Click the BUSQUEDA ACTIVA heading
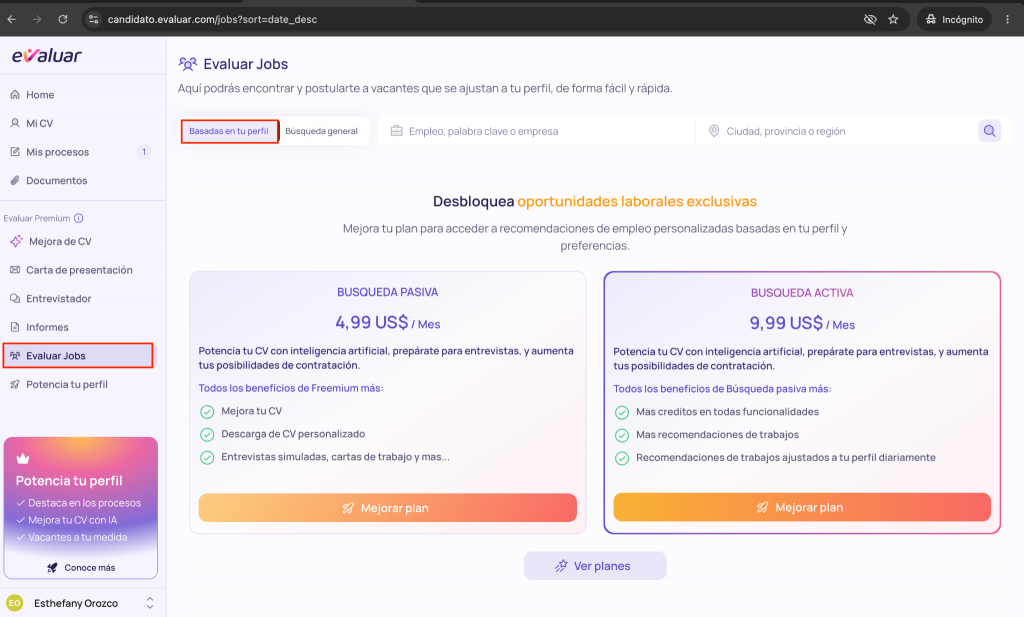 click(802, 293)
